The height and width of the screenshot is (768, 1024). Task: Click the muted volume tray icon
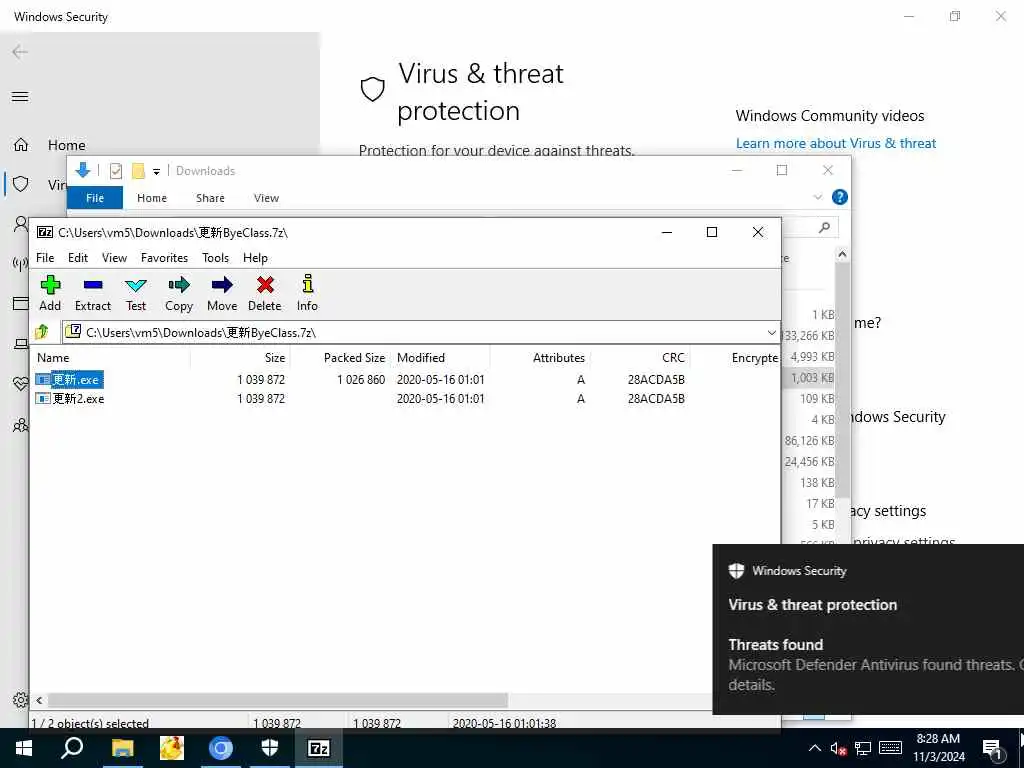point(839,748)
